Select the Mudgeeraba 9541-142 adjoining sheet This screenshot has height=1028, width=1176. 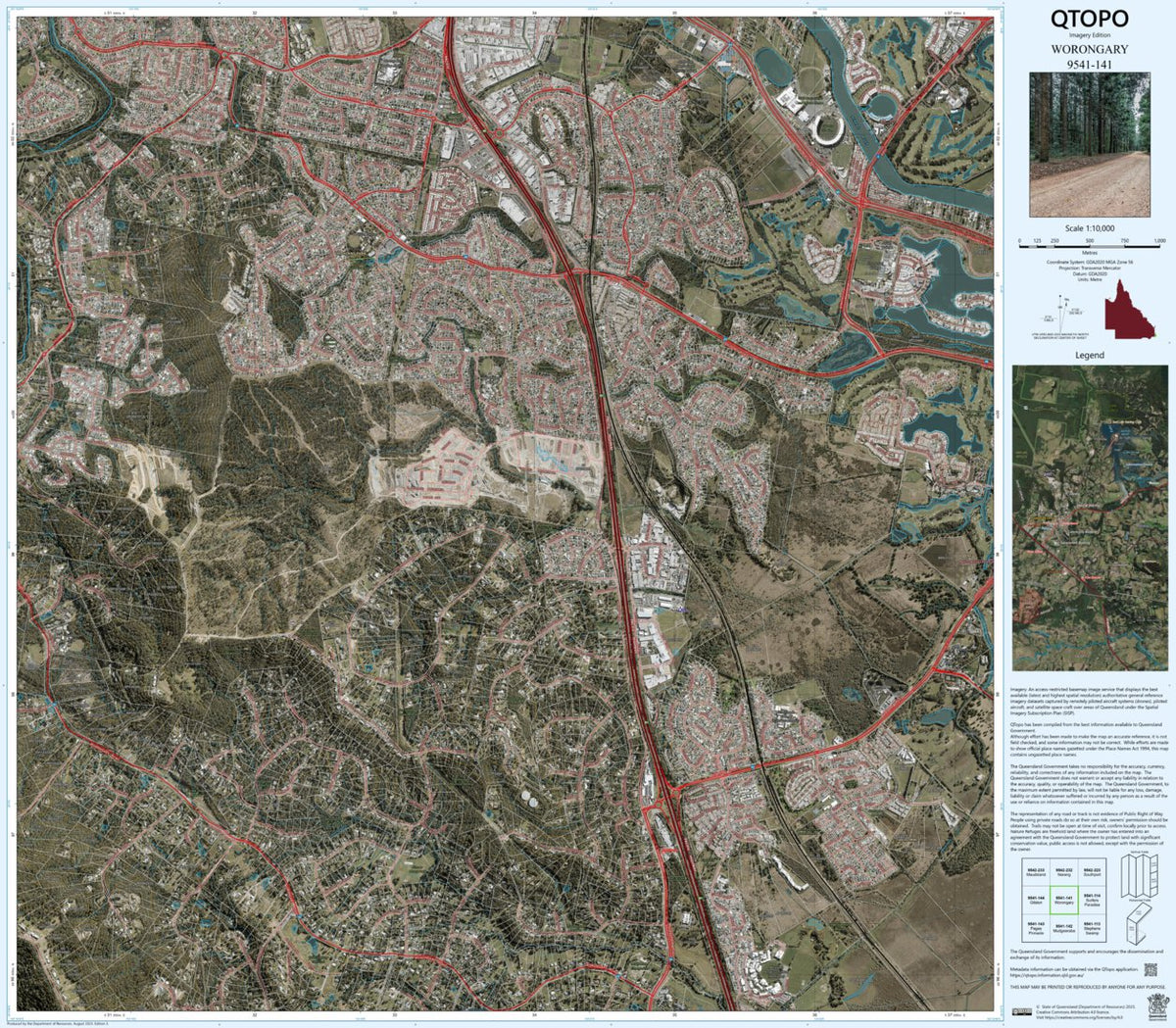click(1064, 928)
